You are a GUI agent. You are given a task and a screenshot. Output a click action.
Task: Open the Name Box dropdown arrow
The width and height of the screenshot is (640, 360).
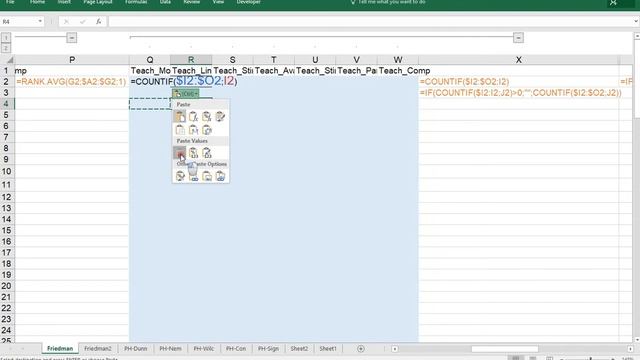(40, 22)
